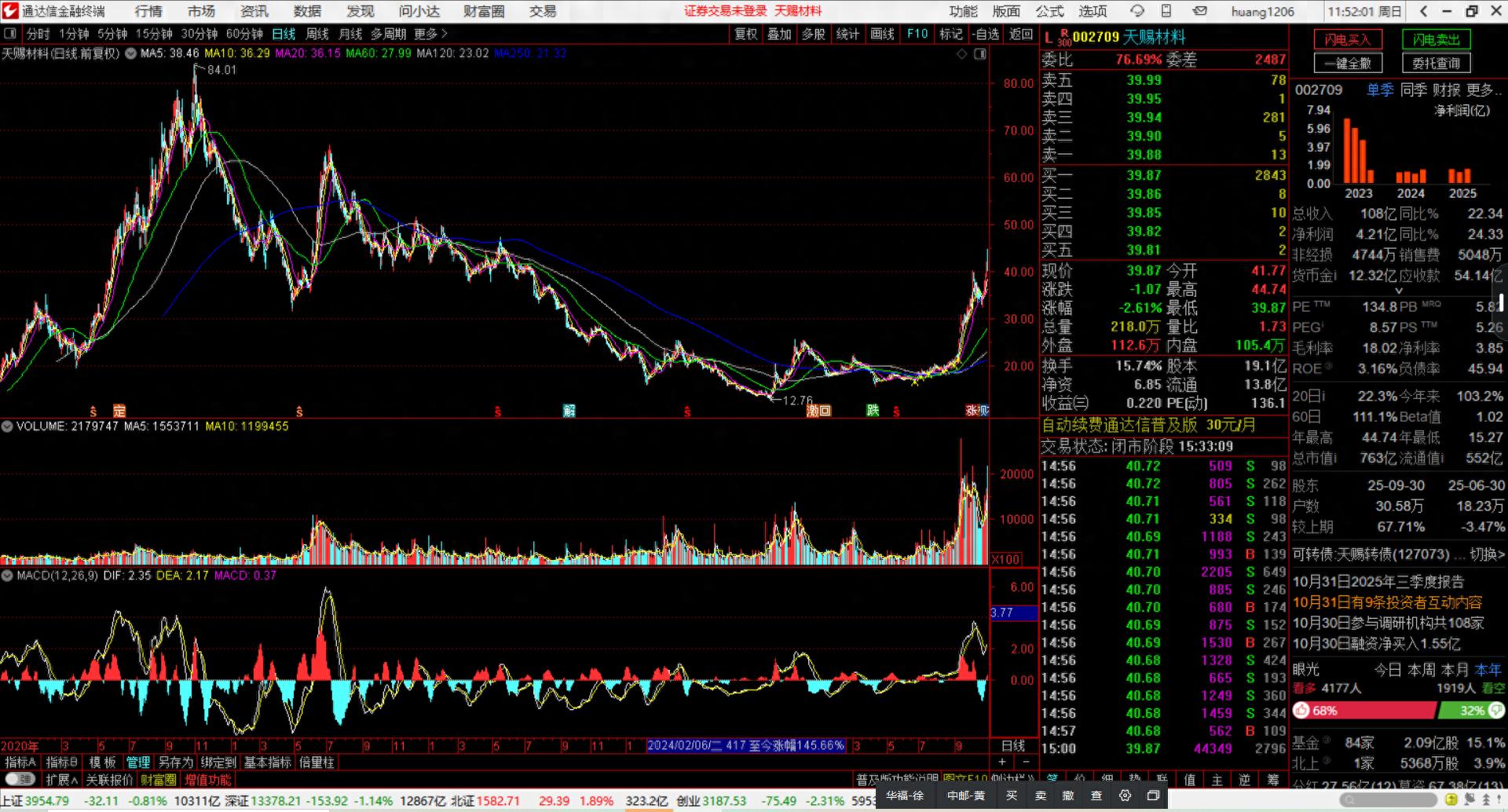Switch chart period to 5分钟
This screenshot has width=1508, height=812.
(x=112, y=34)
